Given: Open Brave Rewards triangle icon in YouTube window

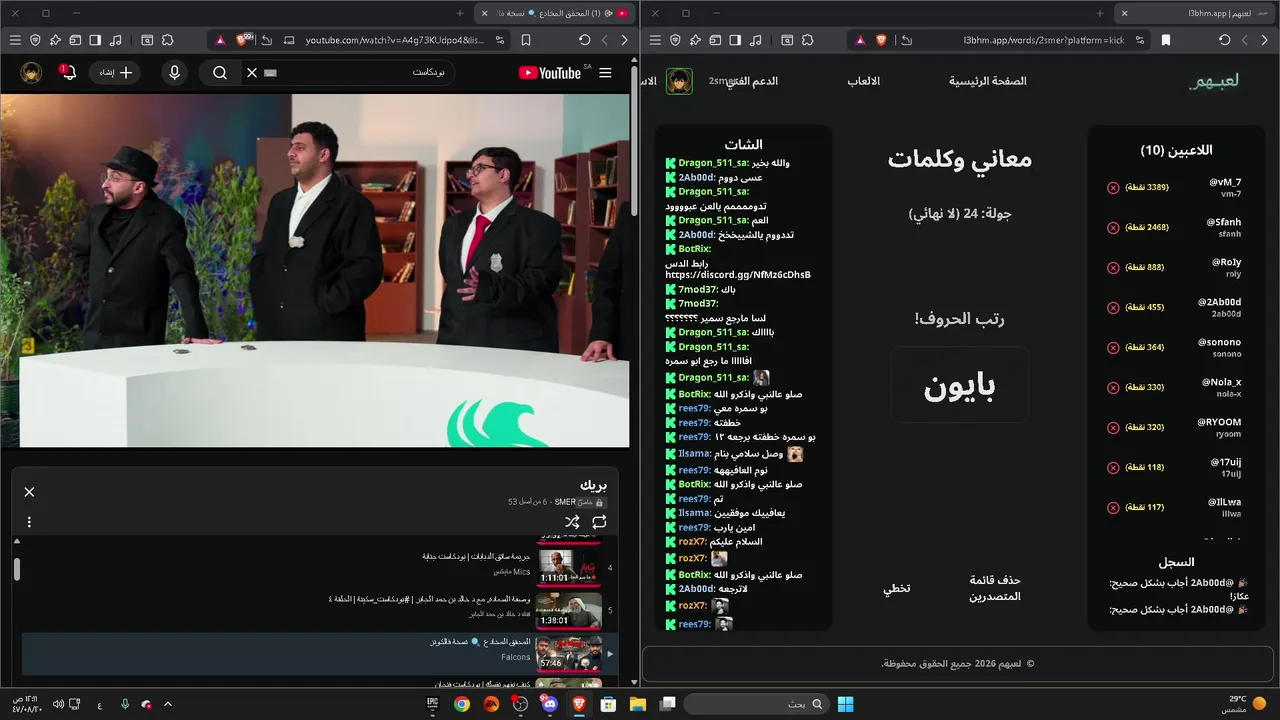Looking at the screenshot, I should pos(220,40).
